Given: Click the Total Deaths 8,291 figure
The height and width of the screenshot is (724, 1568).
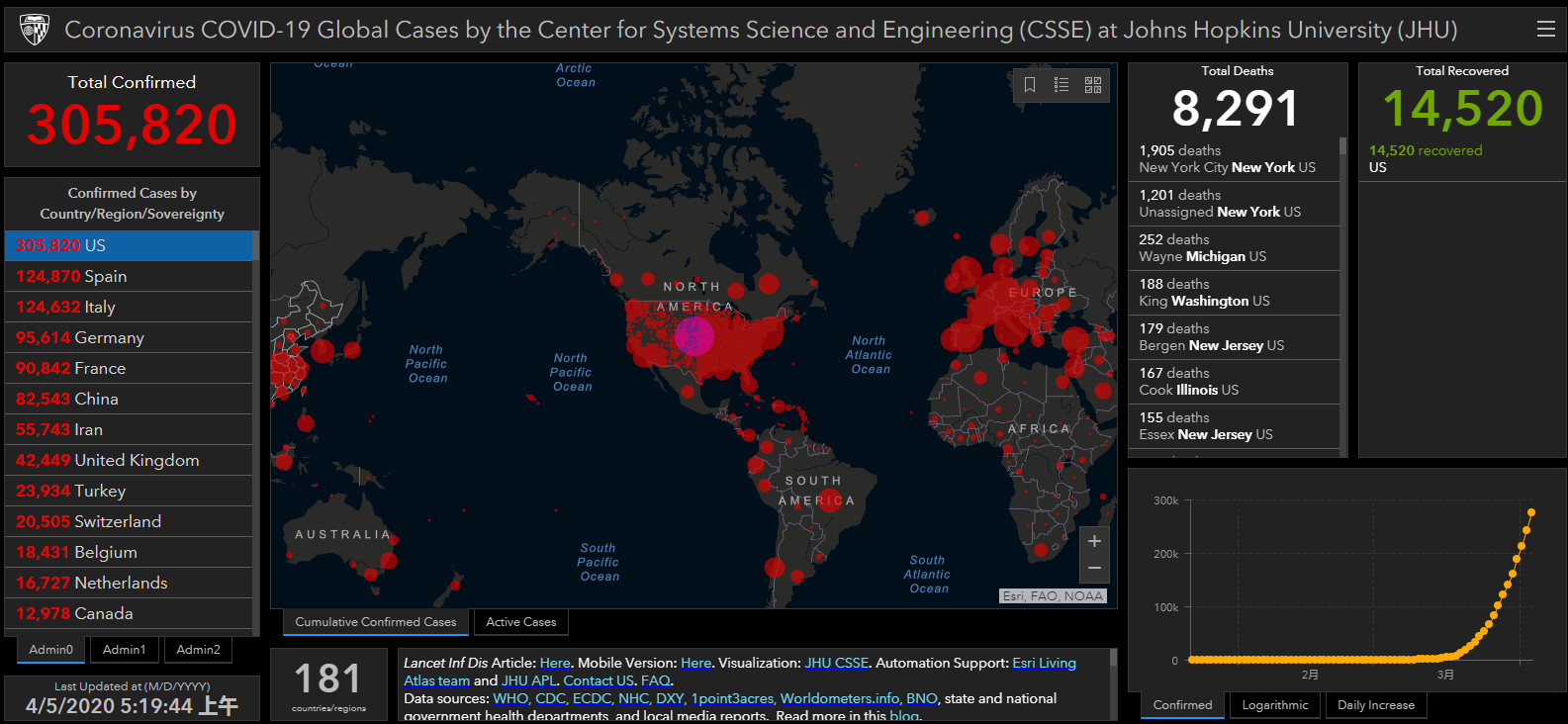Looking at the screenshot, I should (1236, 108).
